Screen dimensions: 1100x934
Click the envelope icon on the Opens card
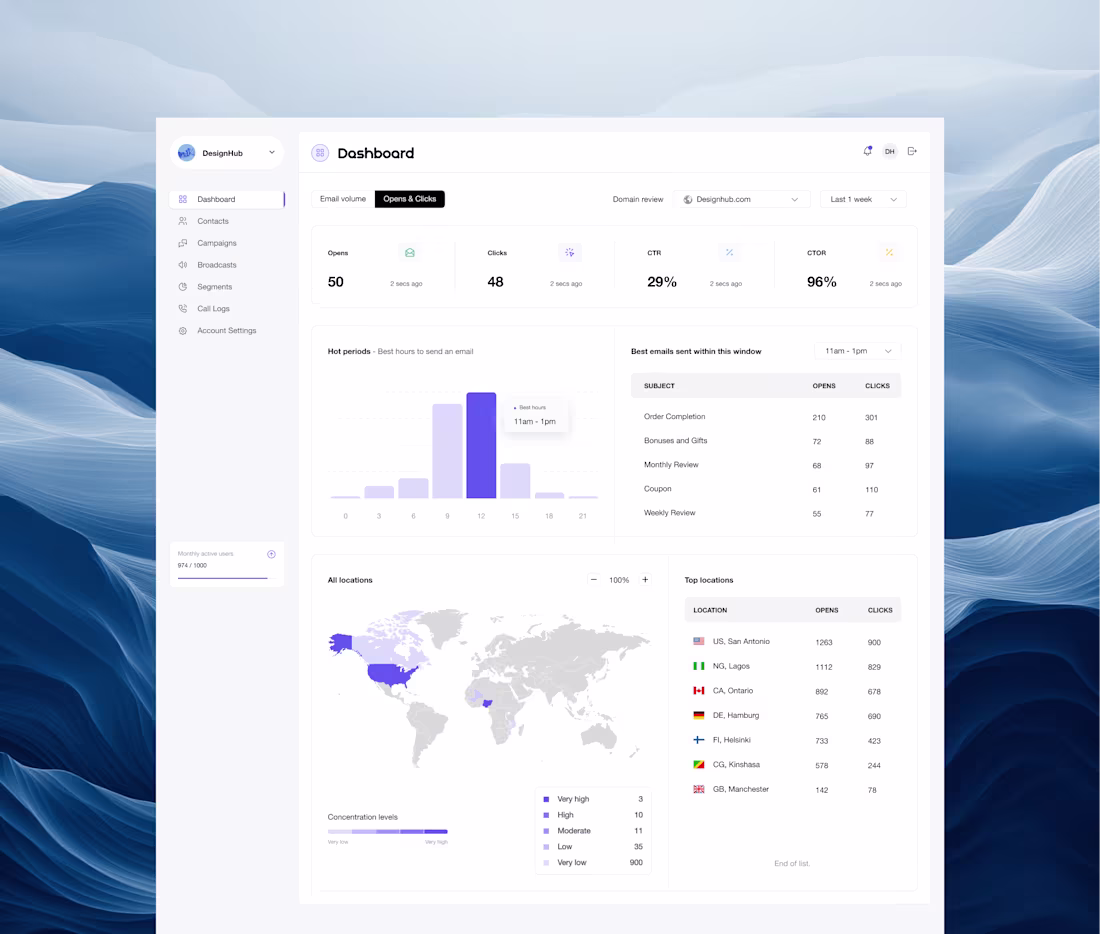pyautogui.click(x=409, y=253)
